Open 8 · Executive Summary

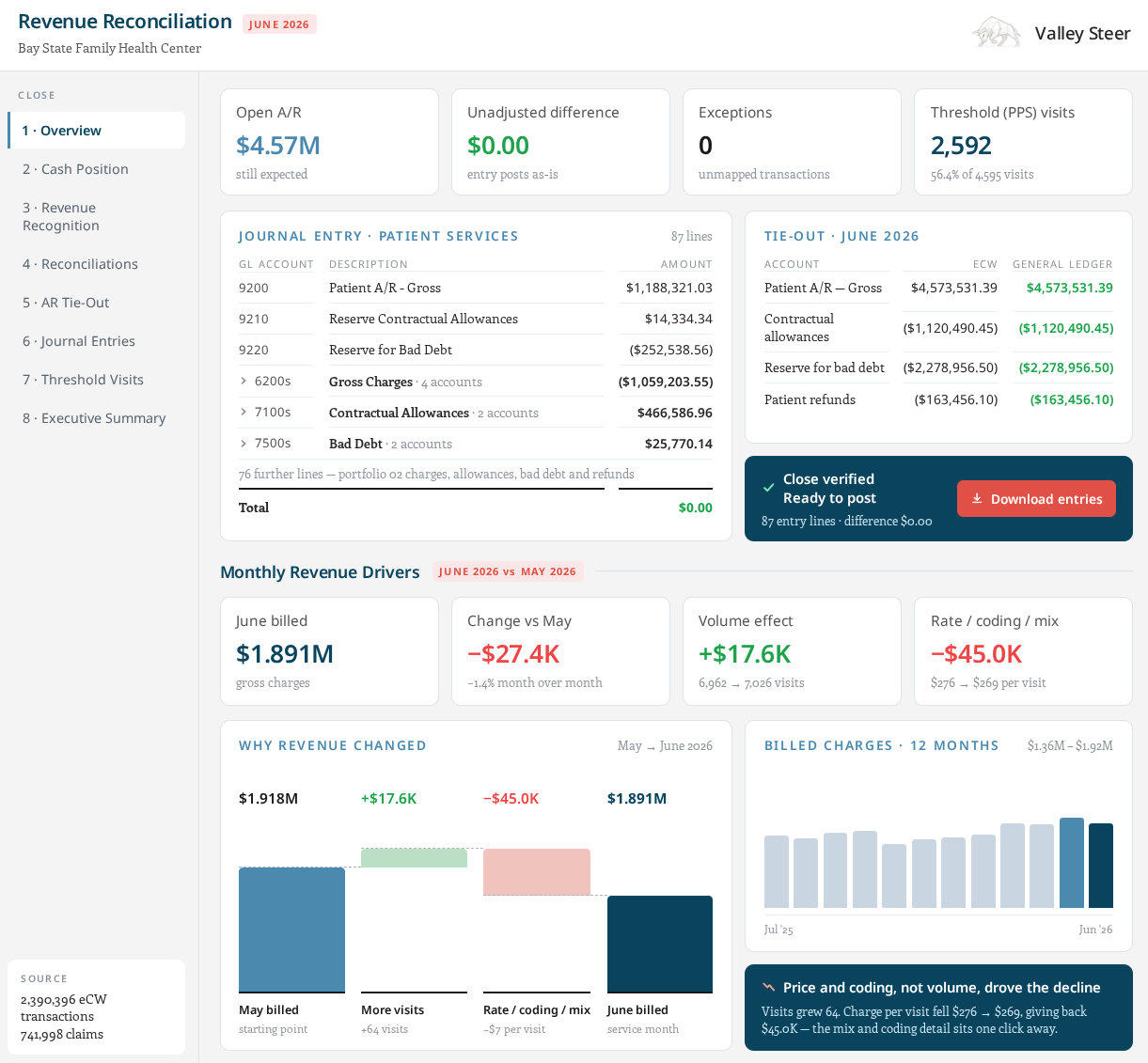[96, 418]
